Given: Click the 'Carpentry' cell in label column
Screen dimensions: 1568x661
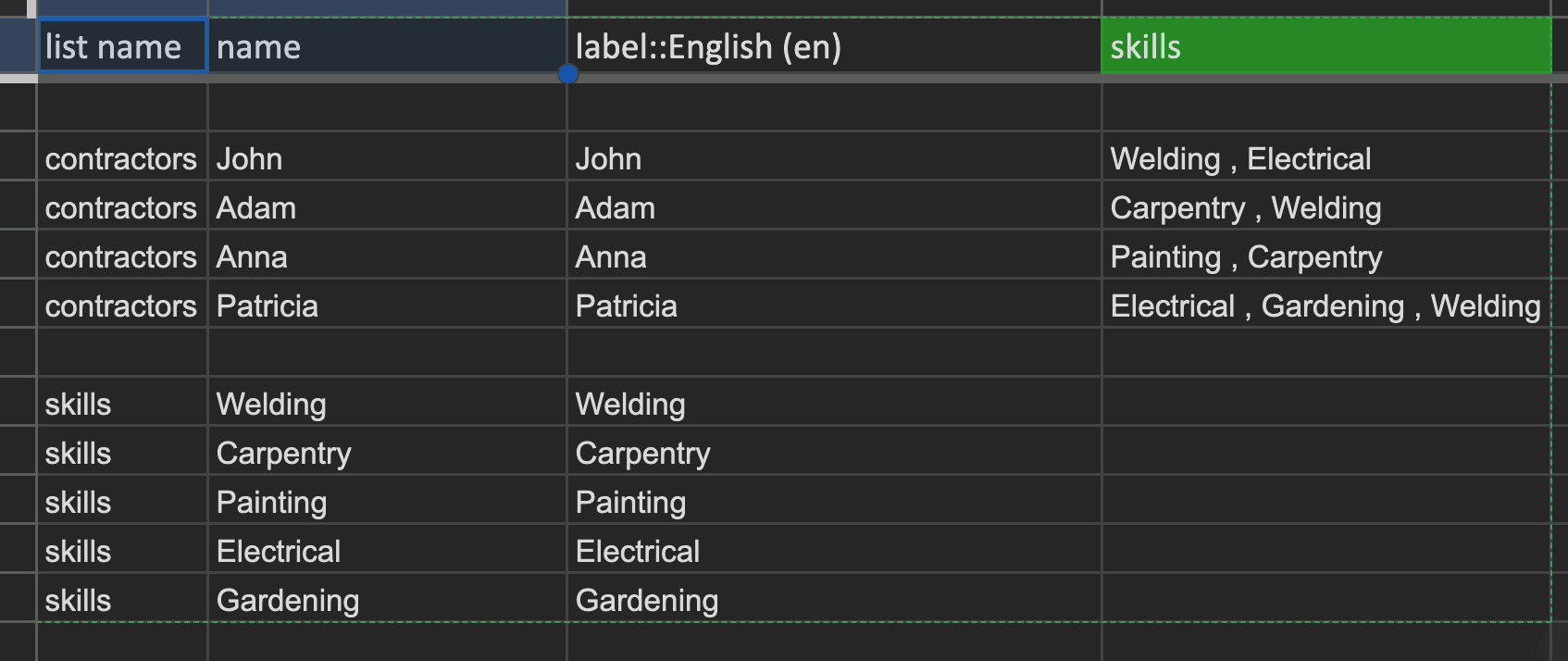Looking at the screenshot, I should (834, 451).
